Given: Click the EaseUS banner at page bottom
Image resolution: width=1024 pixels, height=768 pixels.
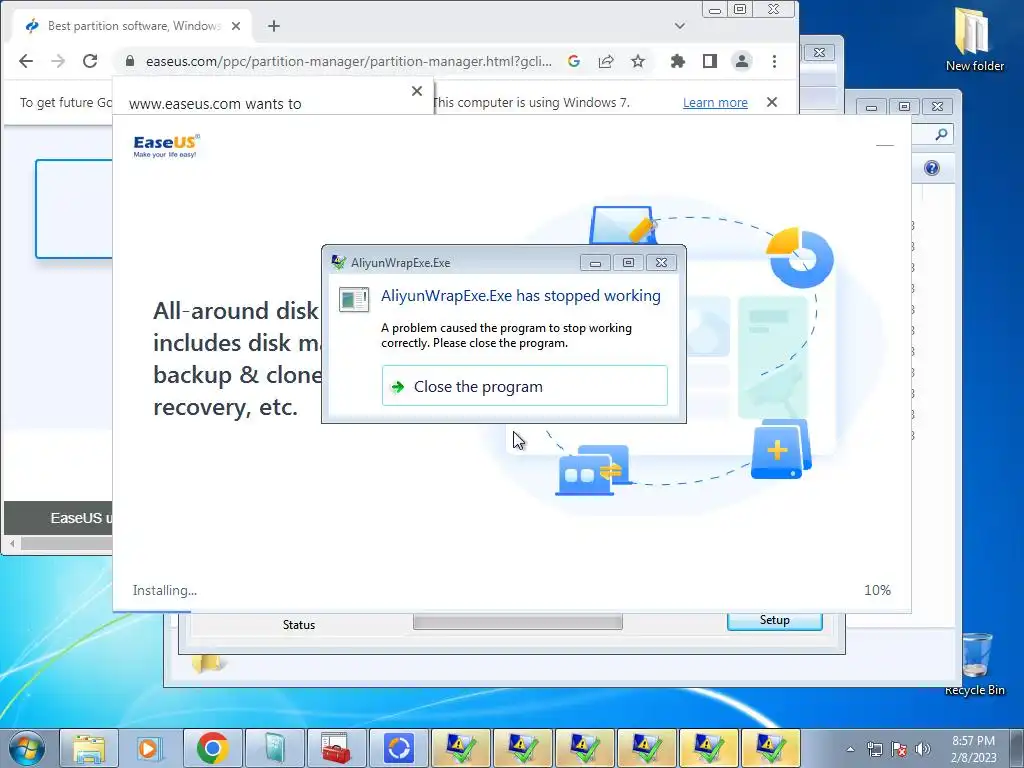Looking at the screenshot, I should click(59, 519).
